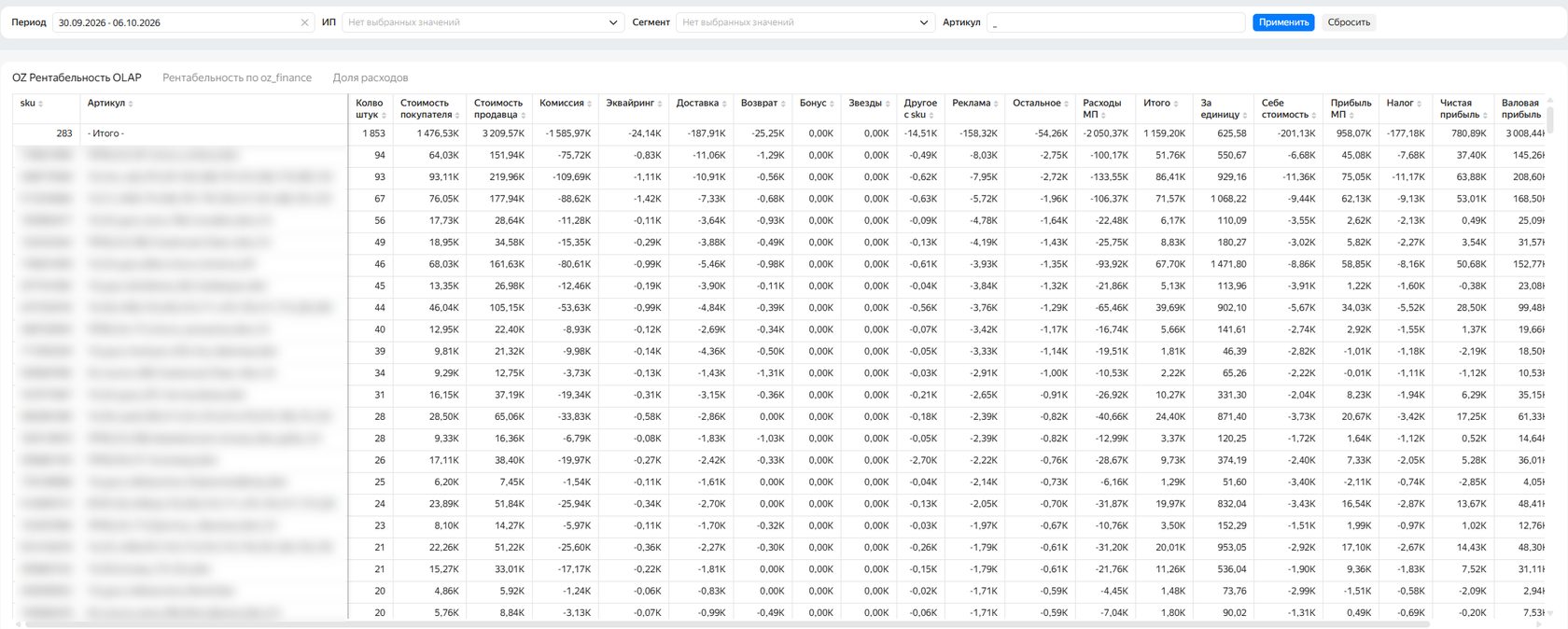Sort by Расходы МП column
This screenshot has width=1568, height=629.
click(x=1103, y=115)
